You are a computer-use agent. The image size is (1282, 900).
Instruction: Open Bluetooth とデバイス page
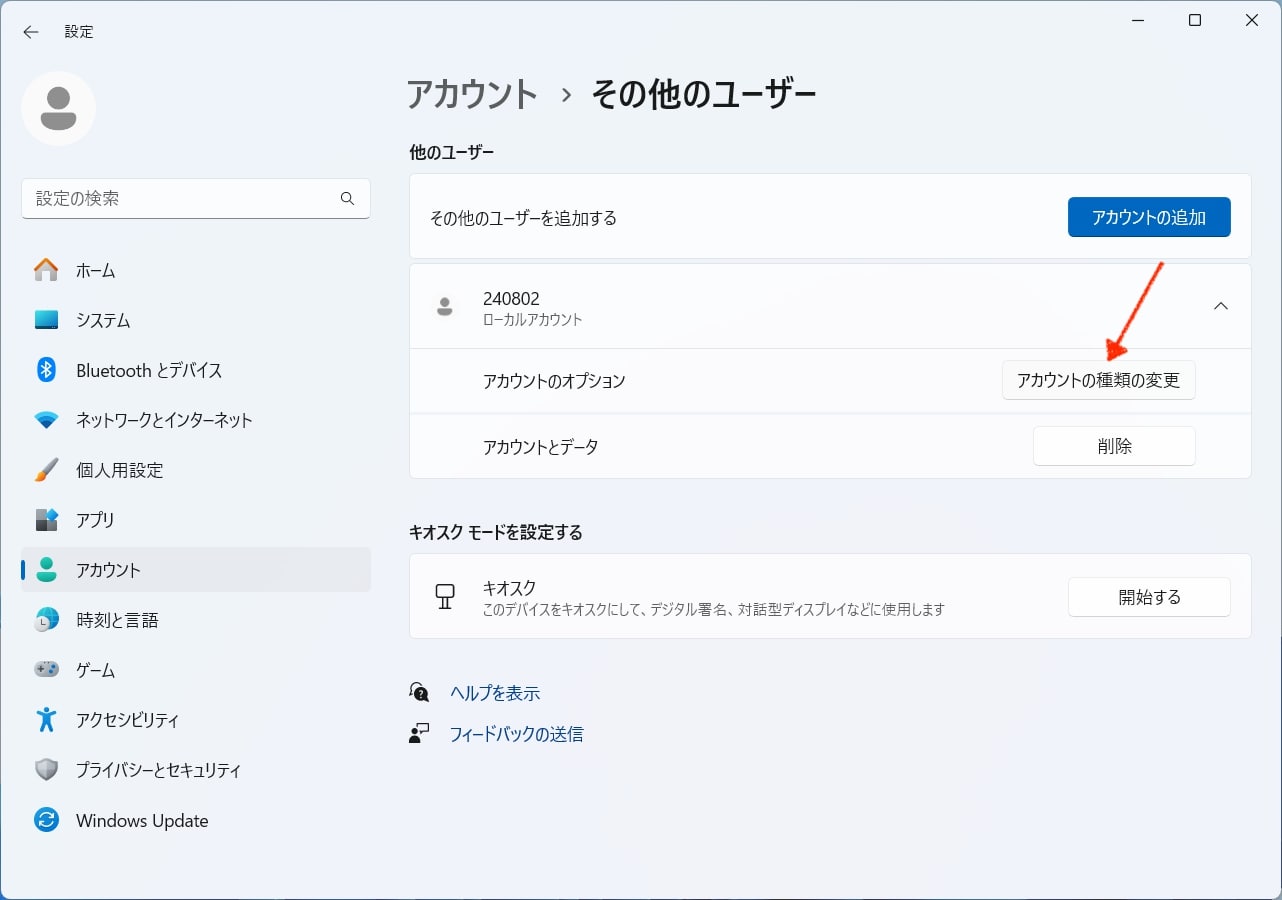[196, 370]
